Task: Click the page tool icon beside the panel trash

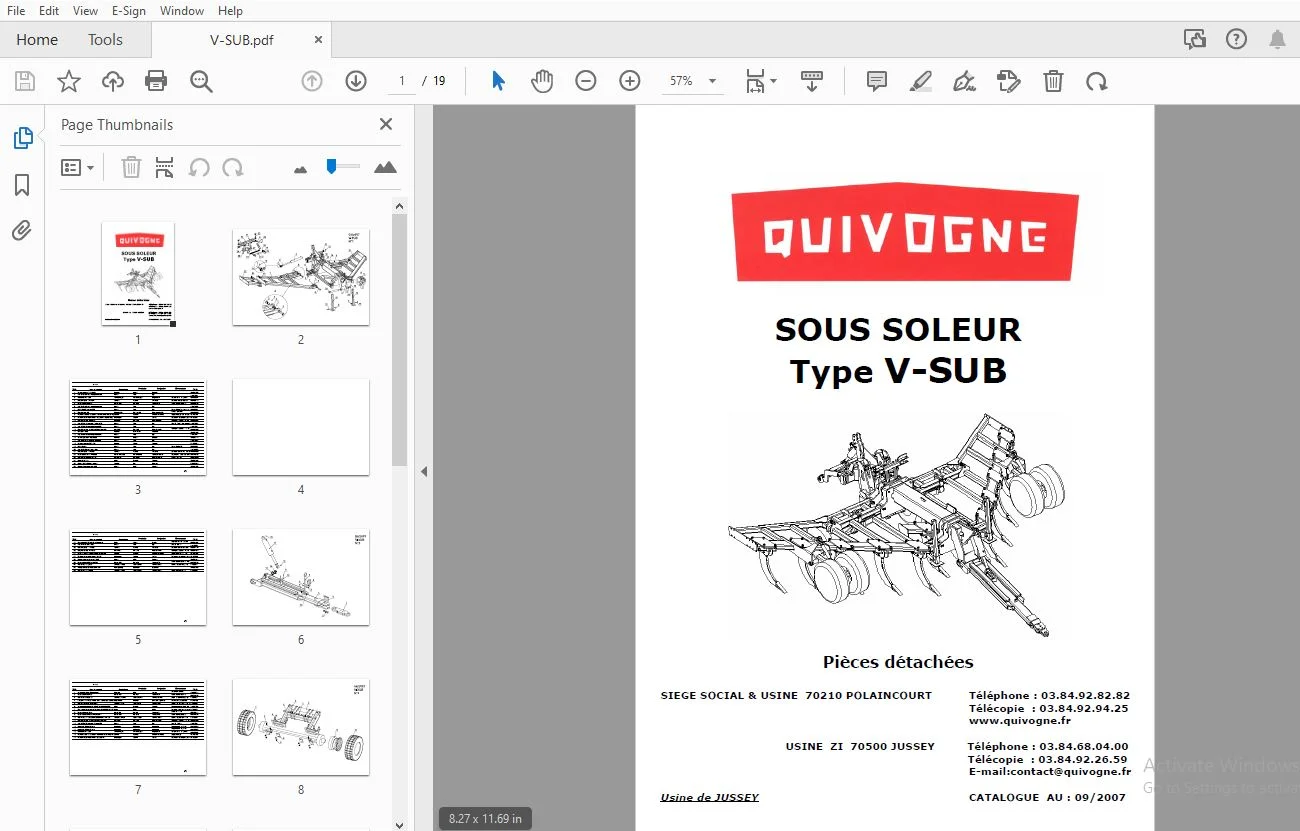Action: click(165, 168)
